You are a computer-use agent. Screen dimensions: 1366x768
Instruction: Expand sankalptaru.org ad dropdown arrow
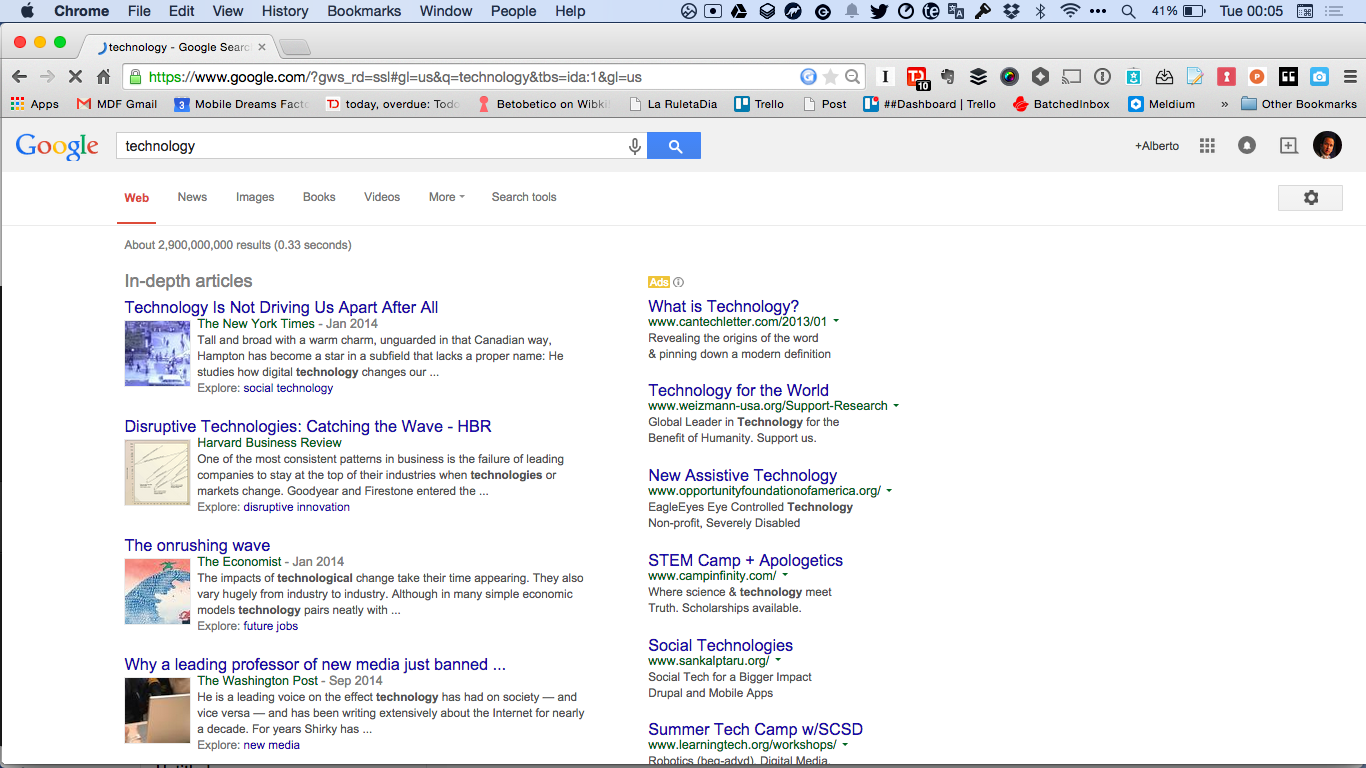click(778, 661)
